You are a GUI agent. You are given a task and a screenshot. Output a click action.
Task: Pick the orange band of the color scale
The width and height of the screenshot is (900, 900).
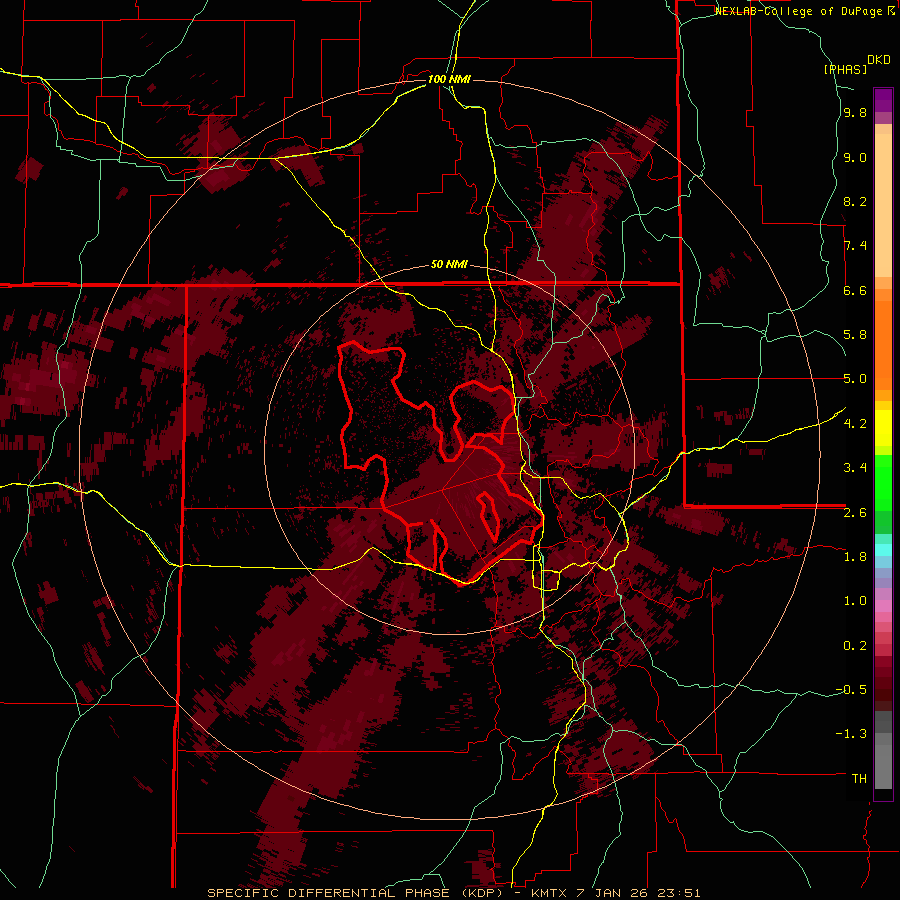point(883,344)
